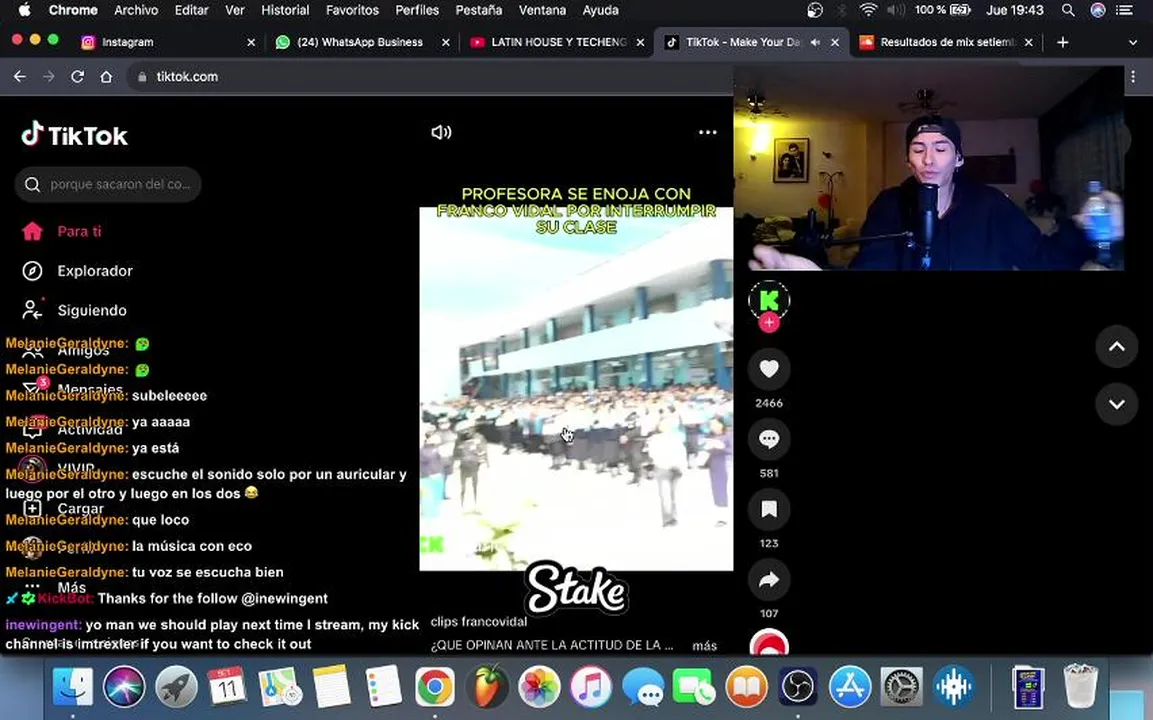
Task: Open Chrome three-dot menu
Action: pyautogui.click(x=1133, y=76)
